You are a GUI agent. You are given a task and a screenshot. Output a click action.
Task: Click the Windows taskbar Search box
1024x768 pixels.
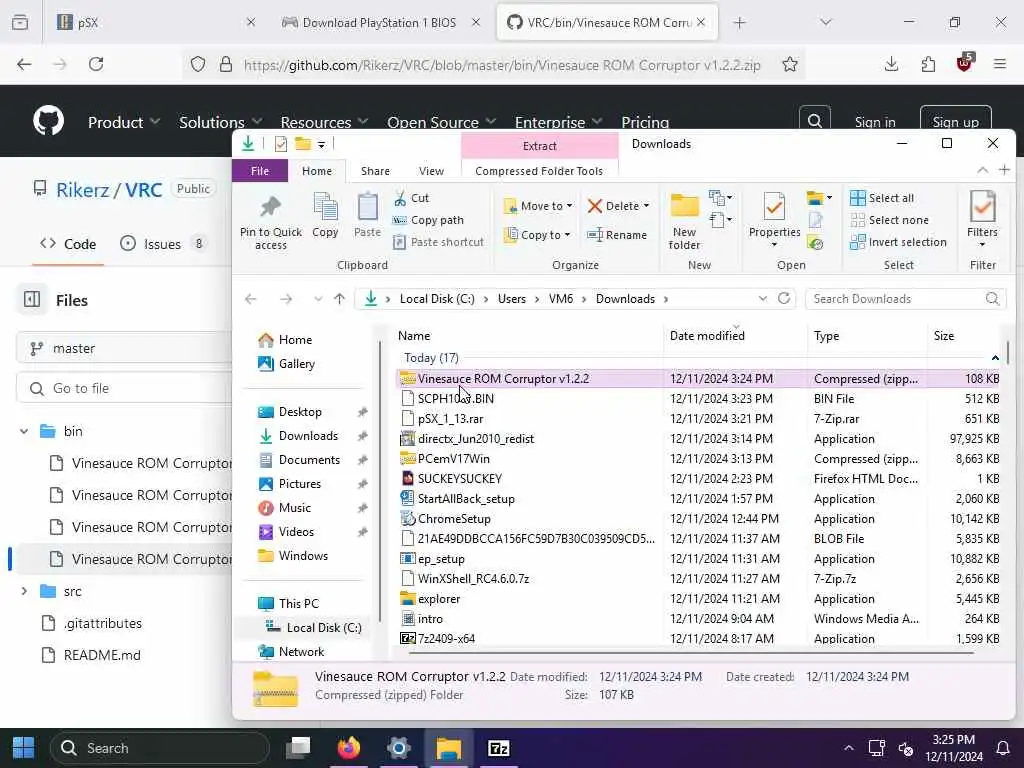click(x=160, y=748)
